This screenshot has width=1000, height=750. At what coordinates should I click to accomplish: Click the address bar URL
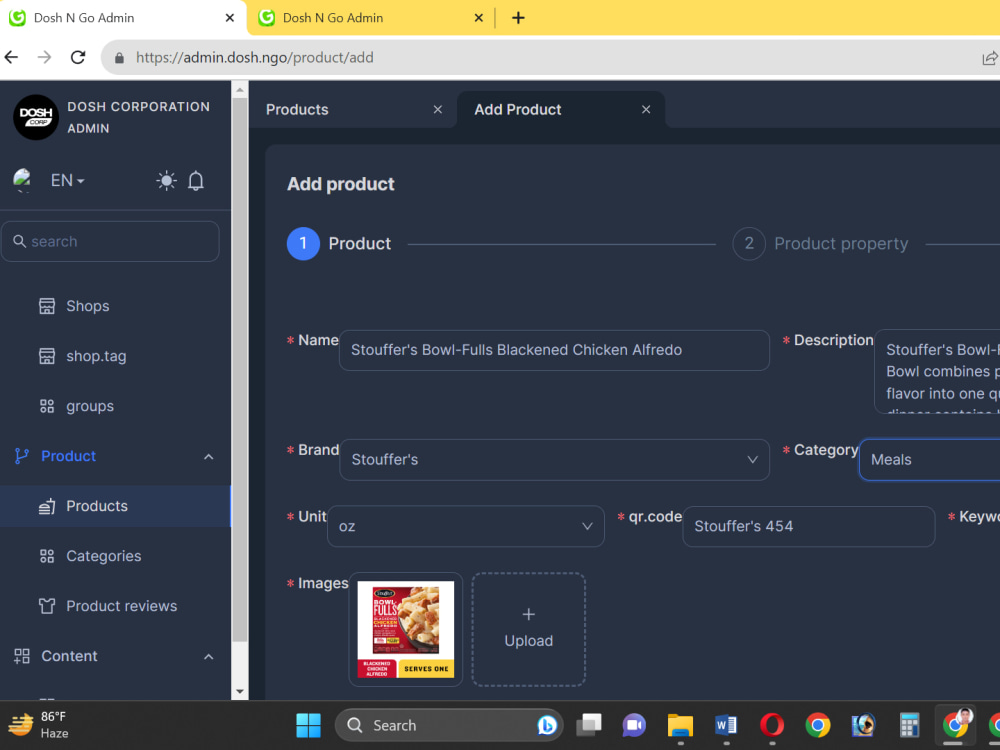254,57
